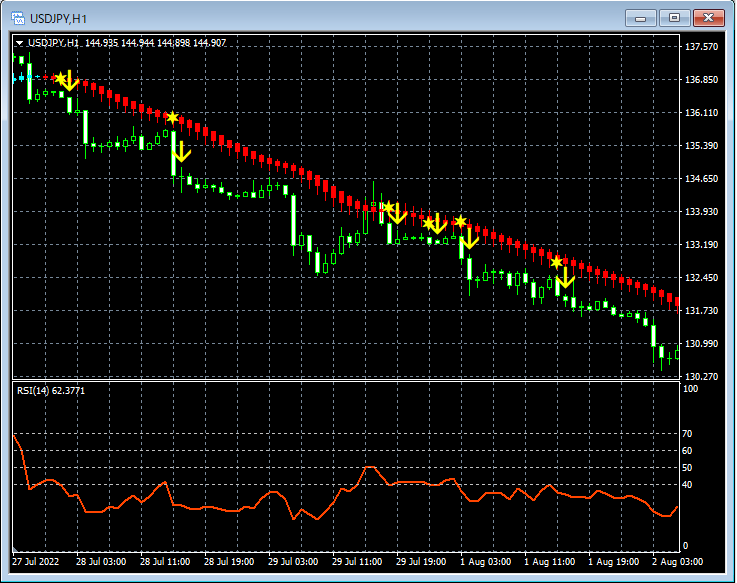This screenshot has width=737, height=583.
Task: Click the 137.570 price scale label
Action: pos(701,47)
